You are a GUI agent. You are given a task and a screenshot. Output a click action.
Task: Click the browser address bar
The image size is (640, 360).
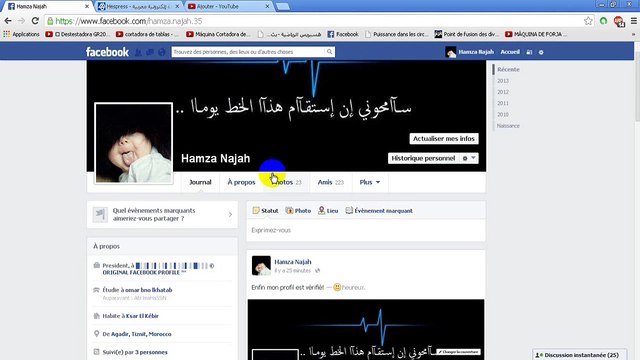point(314,21)
